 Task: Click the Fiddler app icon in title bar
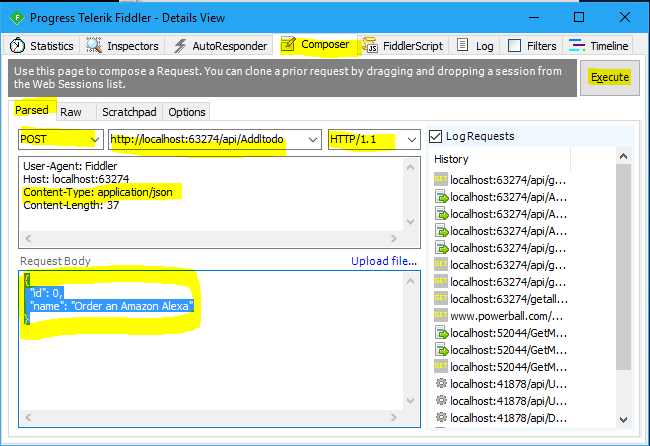17,18
